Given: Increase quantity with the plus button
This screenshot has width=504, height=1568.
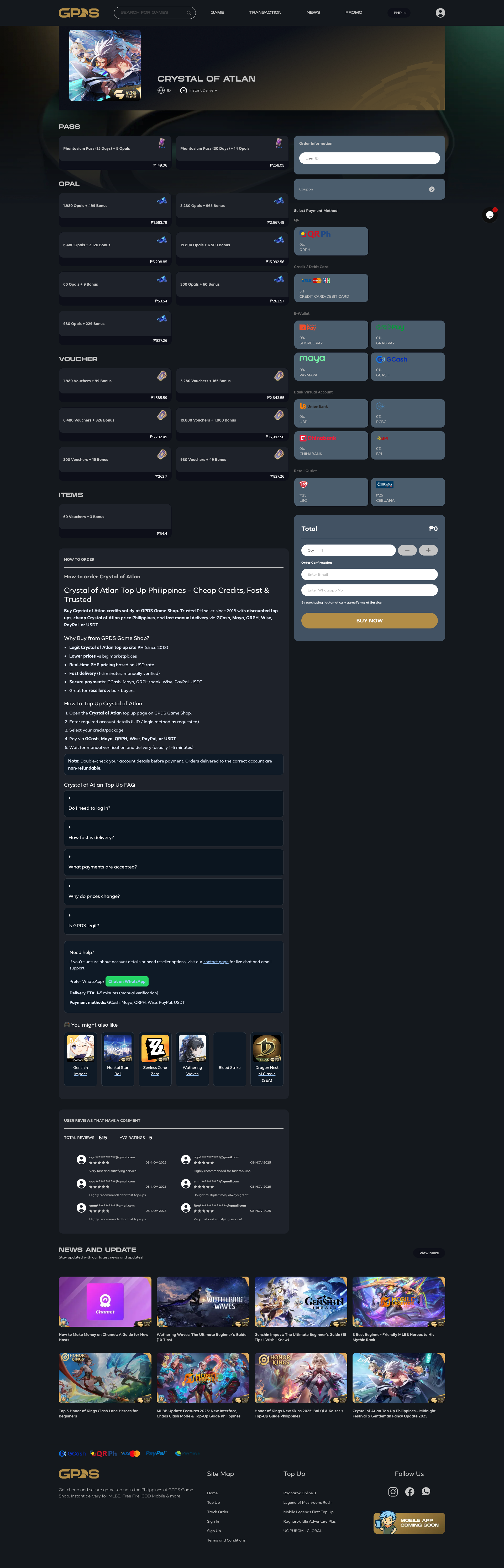Looking at the screenshot, I should (x=428, y=550).
